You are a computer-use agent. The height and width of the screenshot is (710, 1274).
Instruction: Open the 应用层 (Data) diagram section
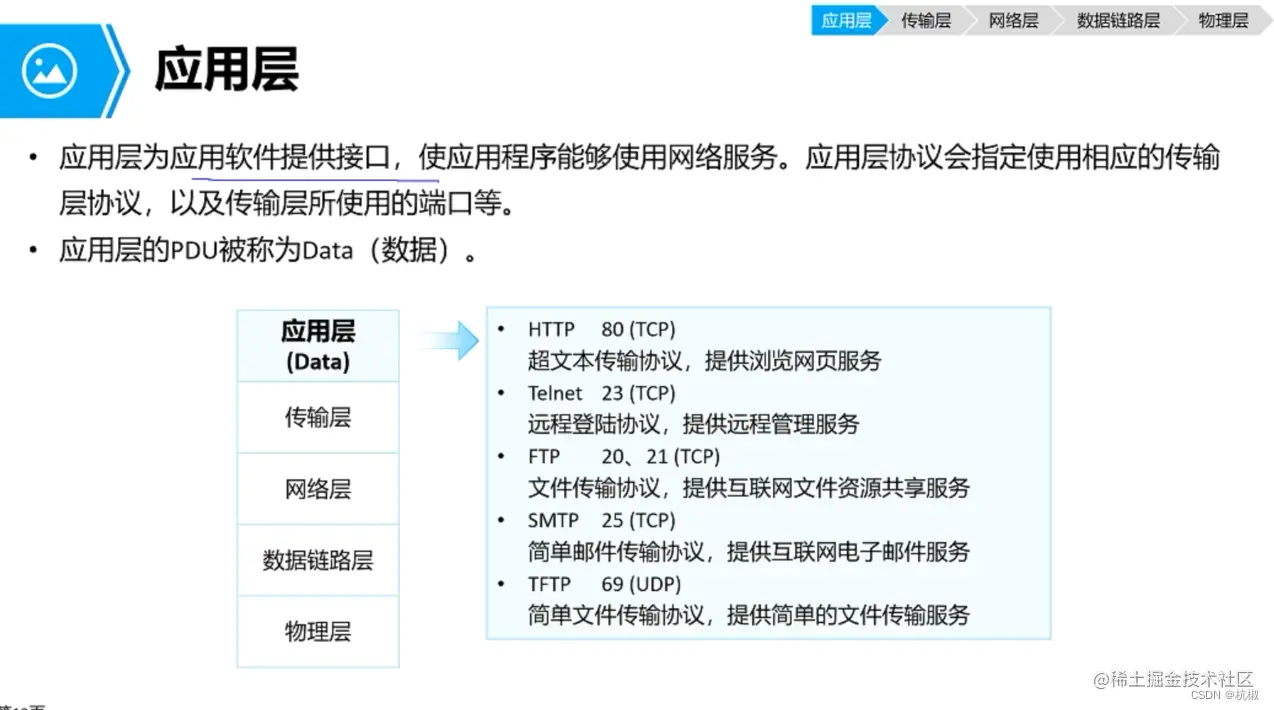coord(317,344)
